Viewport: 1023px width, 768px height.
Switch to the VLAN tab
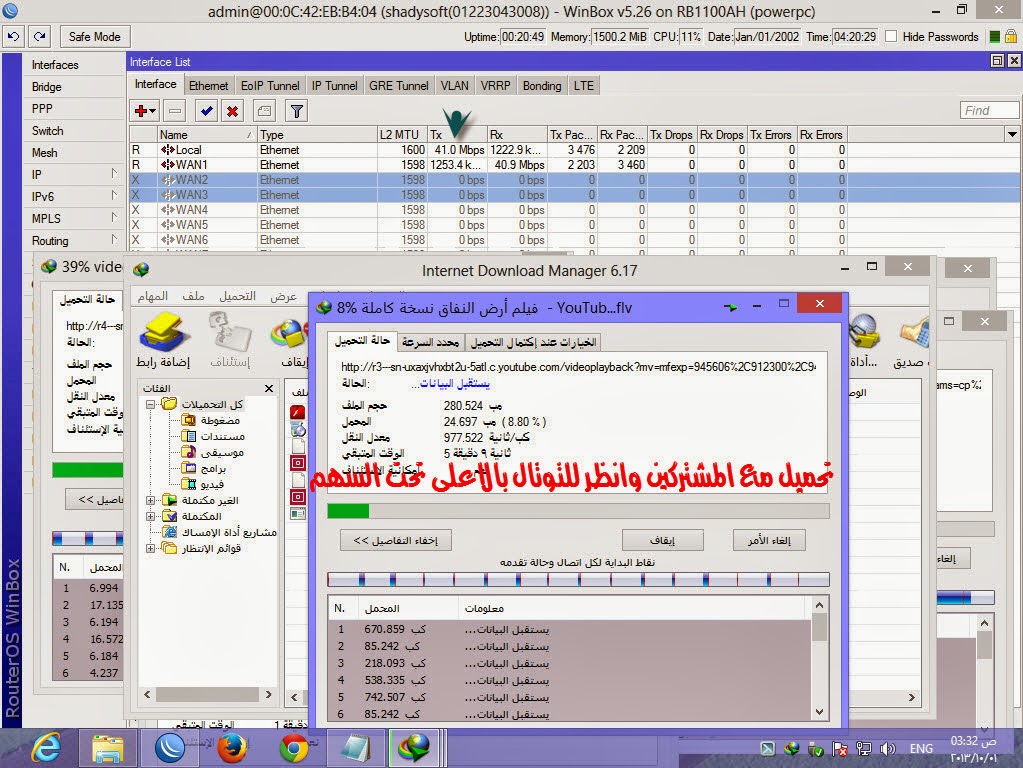[454, 85]
